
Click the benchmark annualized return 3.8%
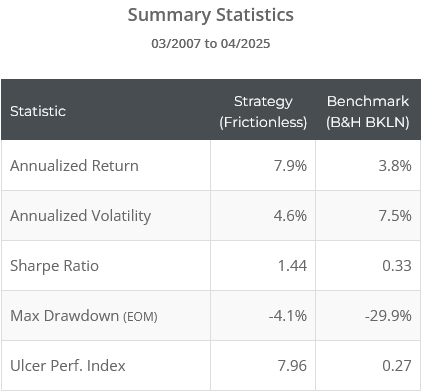coord(395,166)
